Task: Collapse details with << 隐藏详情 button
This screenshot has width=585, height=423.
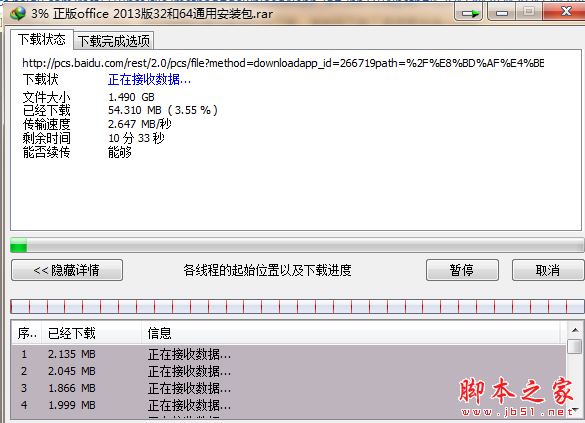Action: (x=67, y=270)
